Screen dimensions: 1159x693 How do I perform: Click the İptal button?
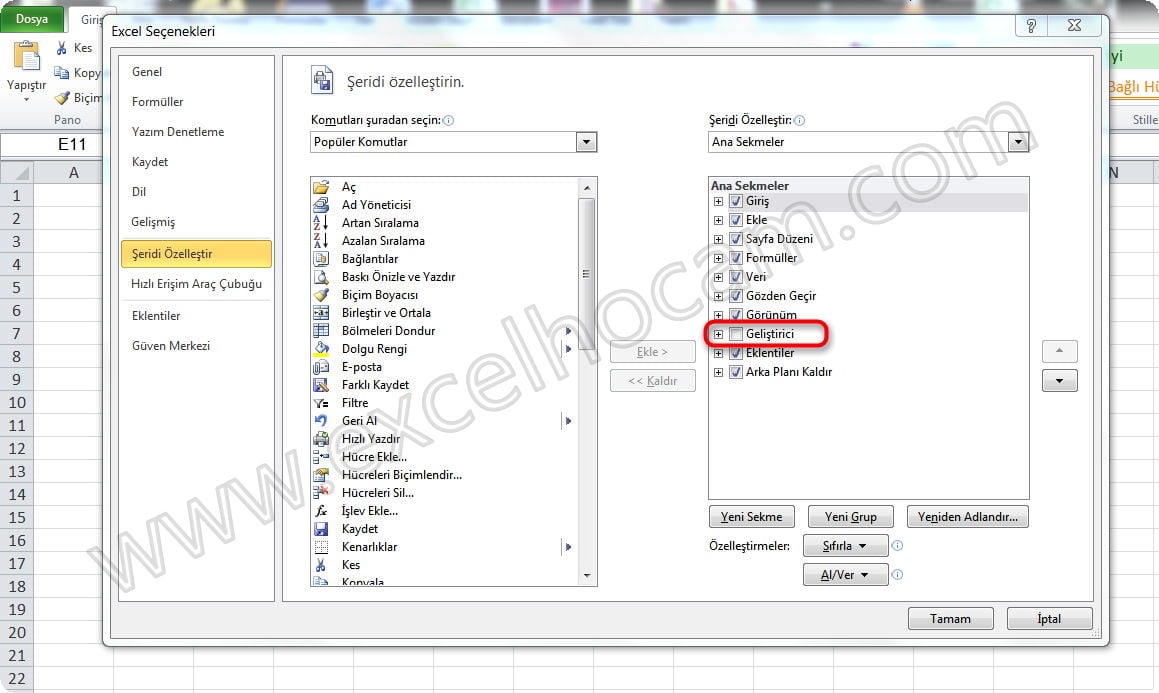pos(1050,618)
